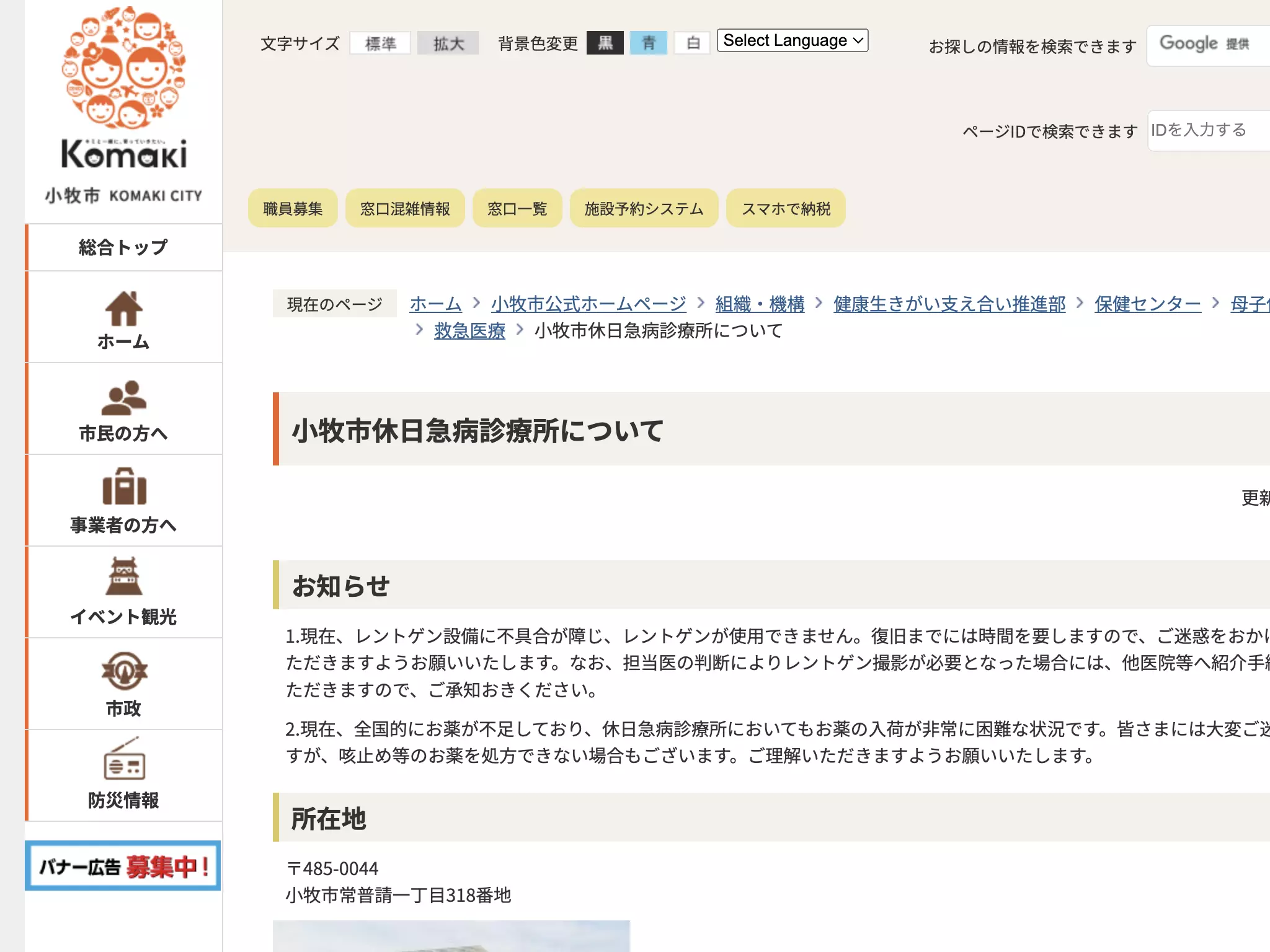Open 防災情報 radio icon
The width and height of the screenshot is (1270, 952).
pos(123,759)
